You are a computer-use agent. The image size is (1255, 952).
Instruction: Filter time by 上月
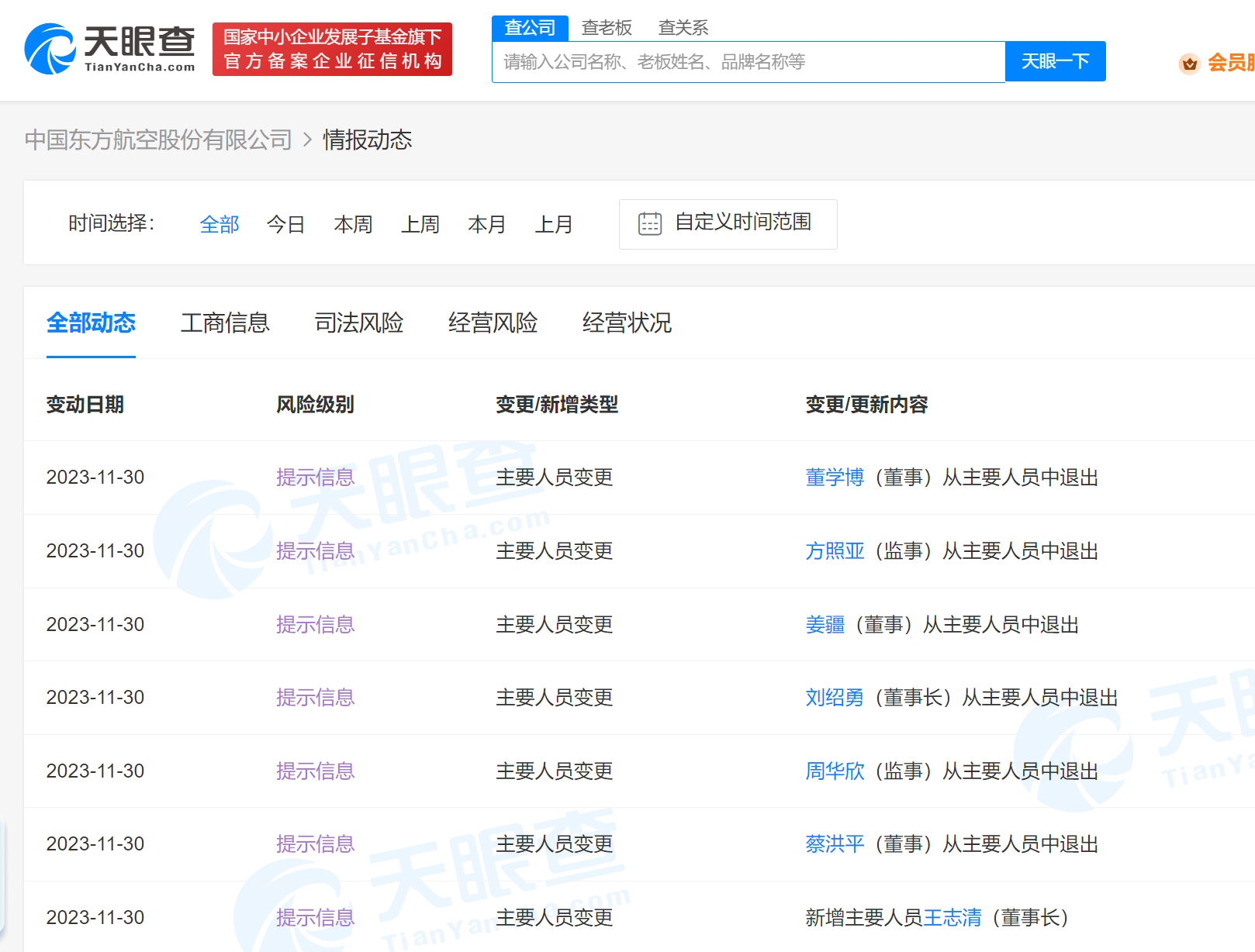pyautogui.click(x=554, y=225)
